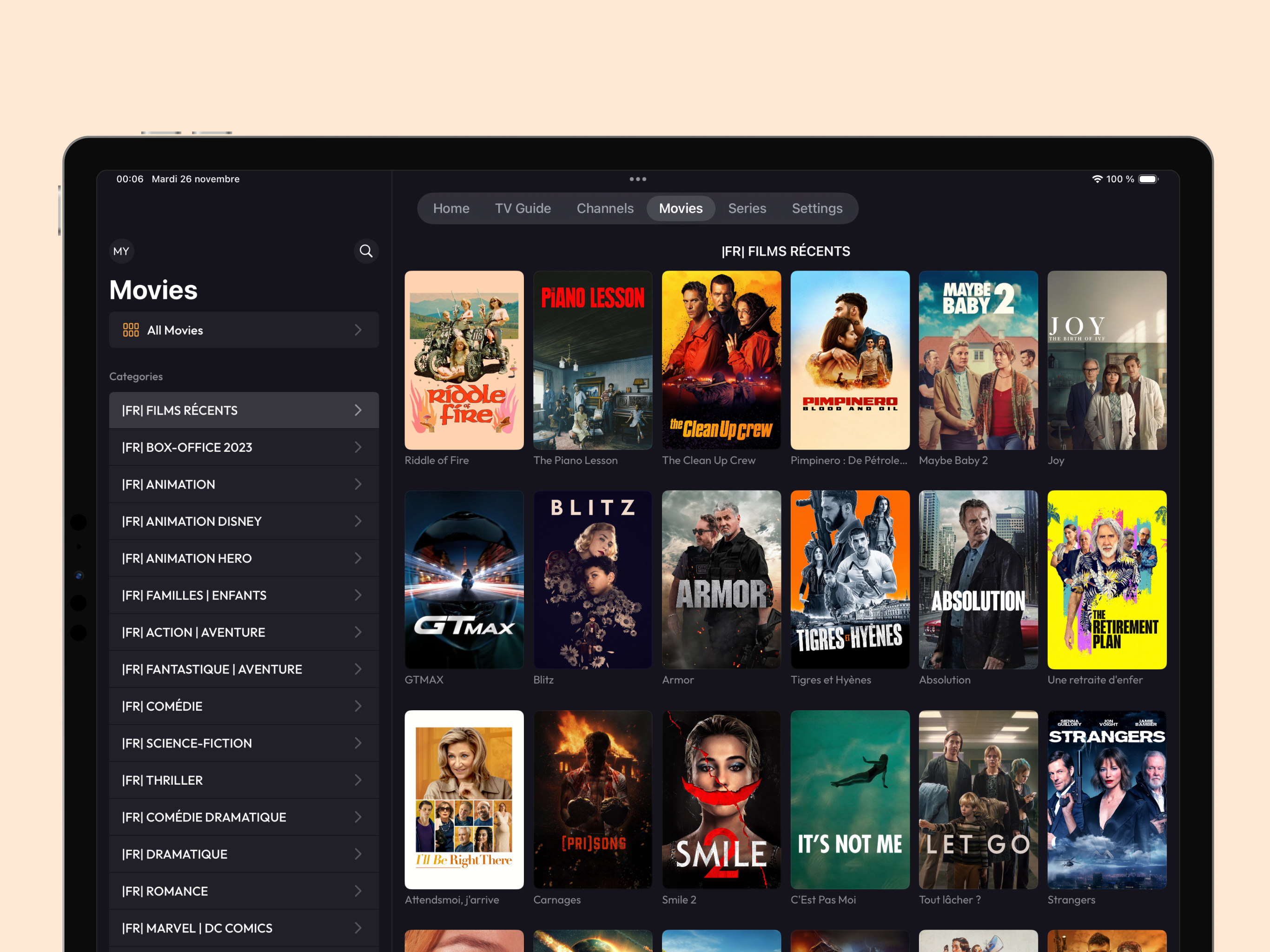Image resolution: width=1270 pixels, height=952 pixels.
Task: Open the Riddle of Fire poster
Action: tap(464, 360)
